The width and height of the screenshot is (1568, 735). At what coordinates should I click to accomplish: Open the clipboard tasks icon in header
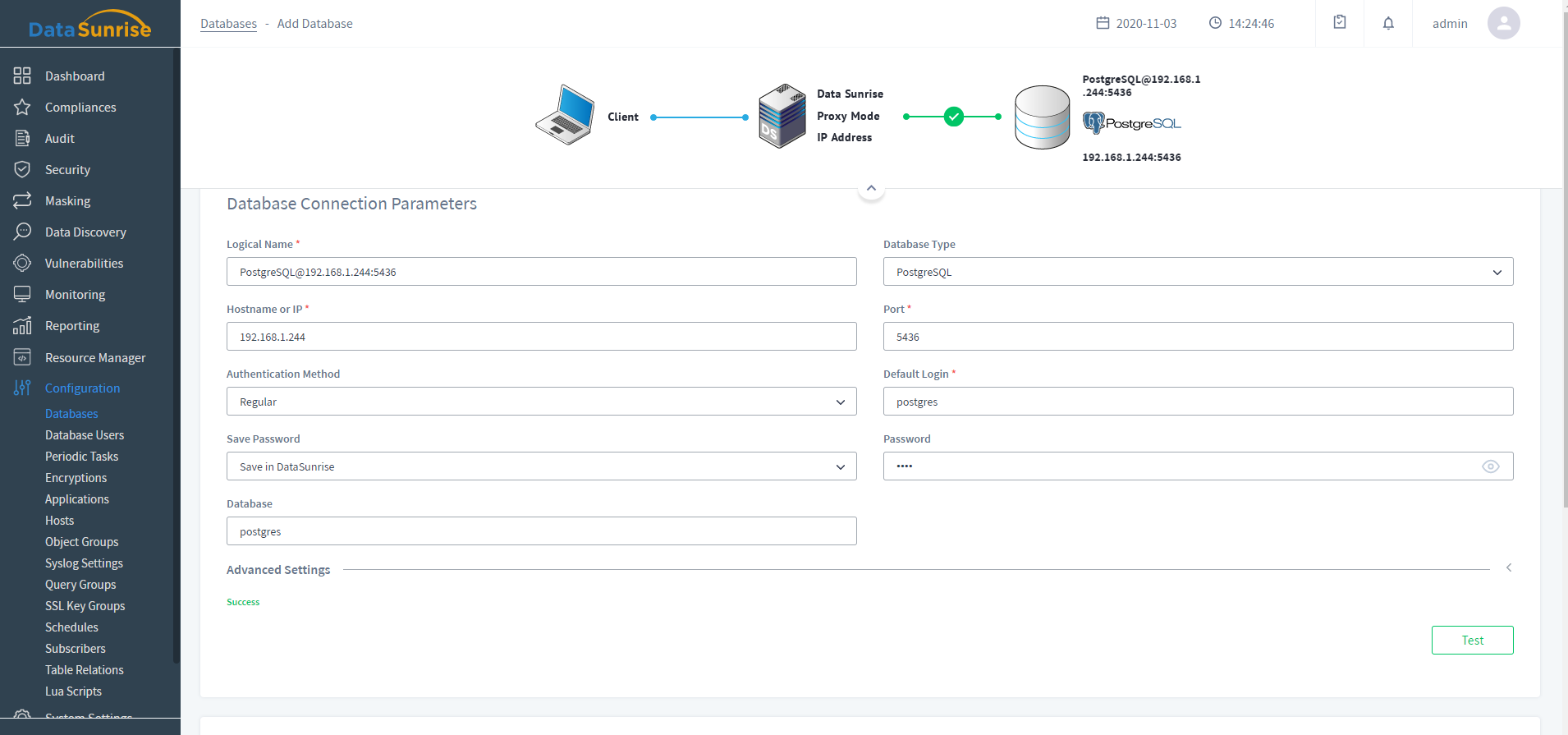tap(1340, 22)
